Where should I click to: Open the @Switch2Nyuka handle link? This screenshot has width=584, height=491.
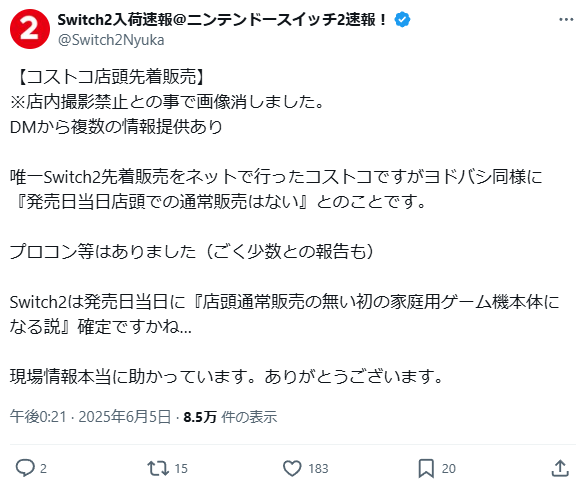[x=111, y=40]
